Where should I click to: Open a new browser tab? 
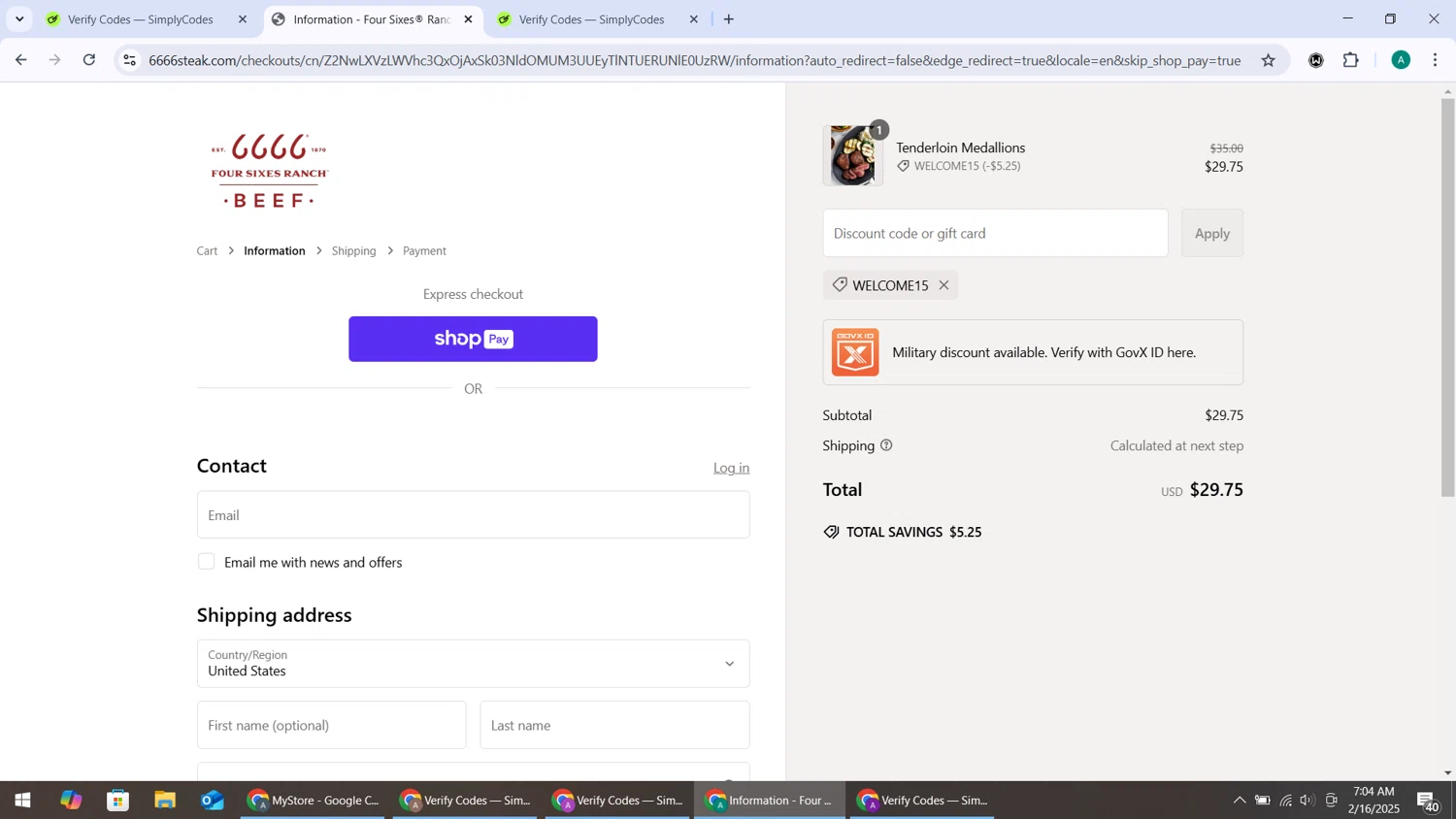coord(729,19)
